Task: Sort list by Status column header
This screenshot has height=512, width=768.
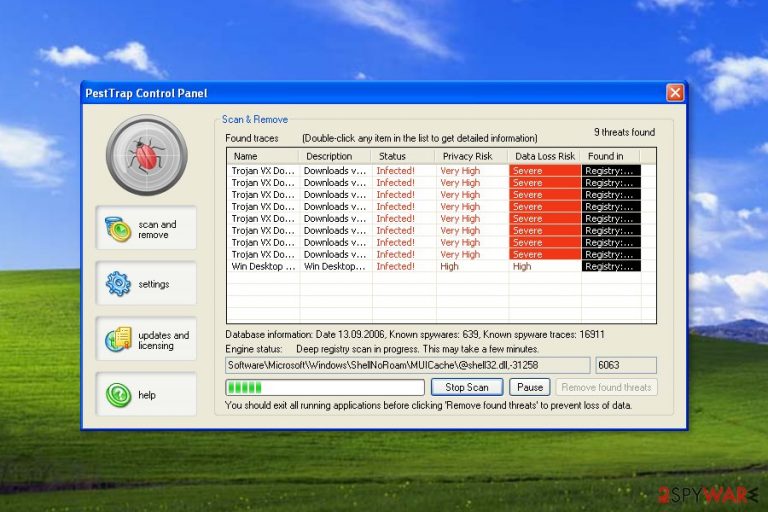Action: [x=404, y=156]
